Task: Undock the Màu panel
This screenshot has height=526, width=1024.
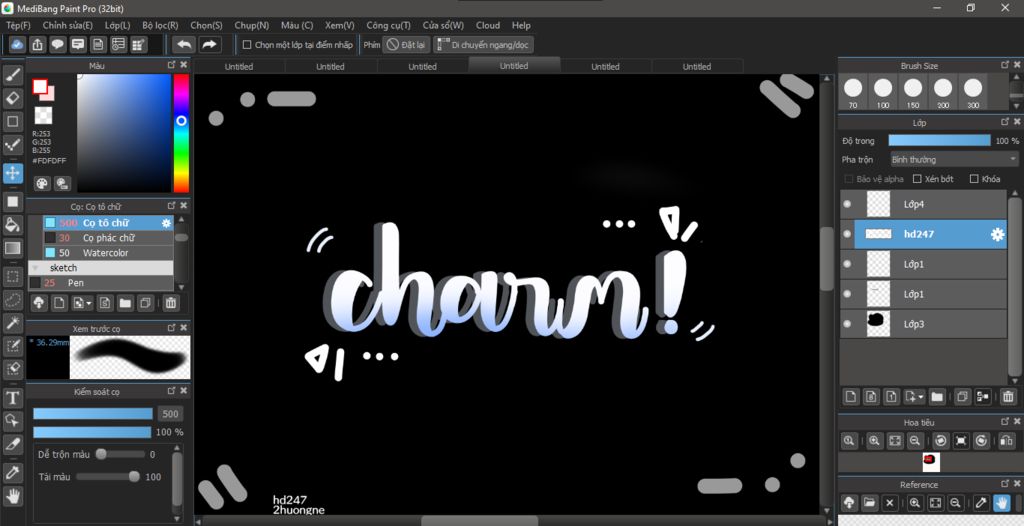Action: tap(172, 65)
